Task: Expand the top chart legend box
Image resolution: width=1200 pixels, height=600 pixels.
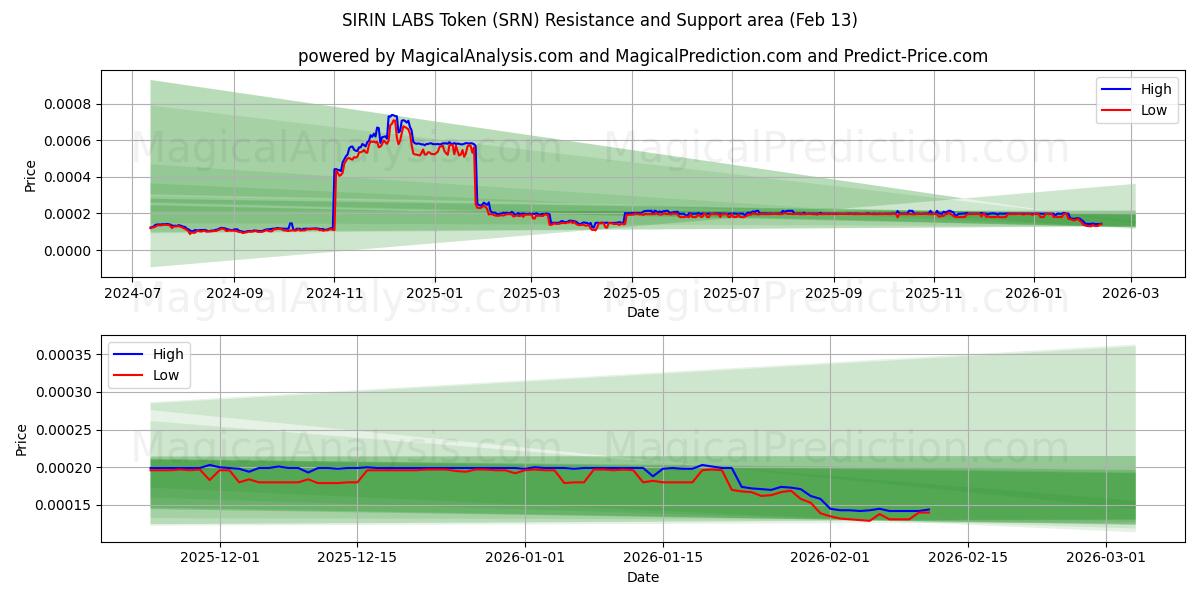Action: pos(1137,99)
